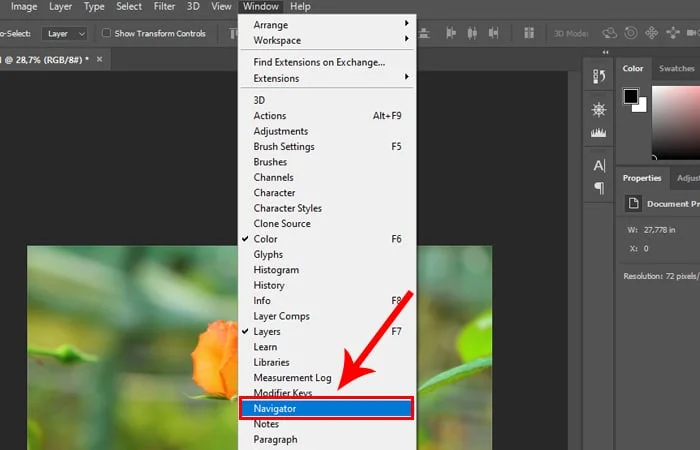The width and height of the screenshot is (700, 450).
Task: Click the width value 27,778 in
Action: click(659, 230)
